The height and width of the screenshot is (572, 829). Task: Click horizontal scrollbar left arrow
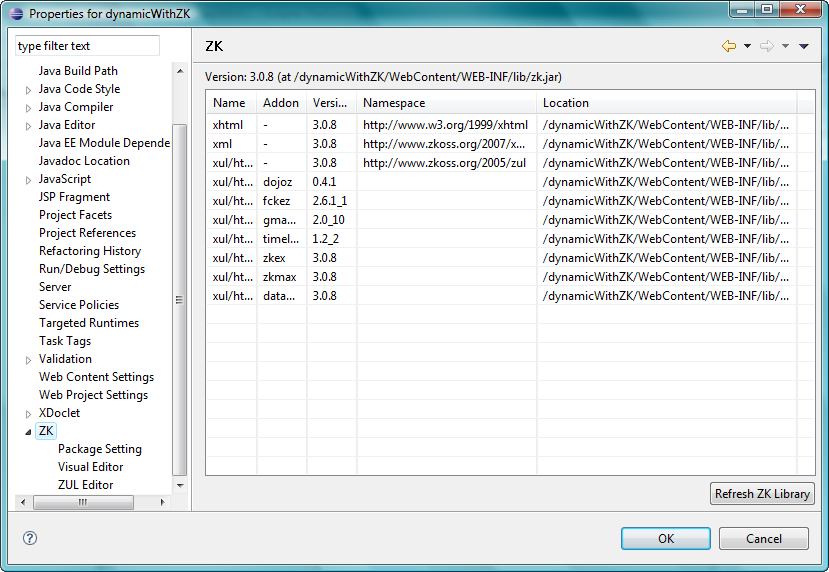[23, 502]
